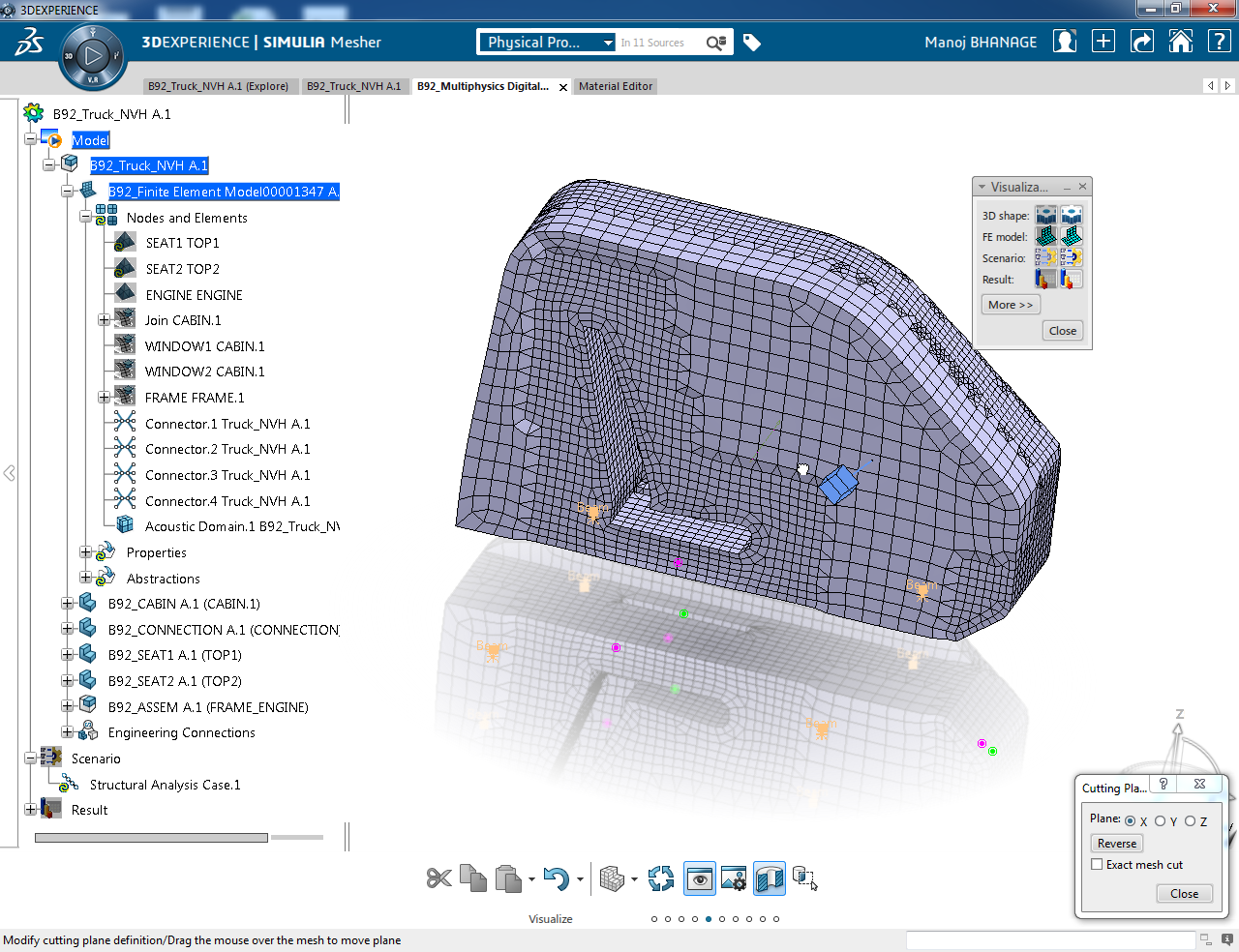This screenshot has height=952, width=1239.
Task: Click the mesh cube block icon
Action: point(612,878)
